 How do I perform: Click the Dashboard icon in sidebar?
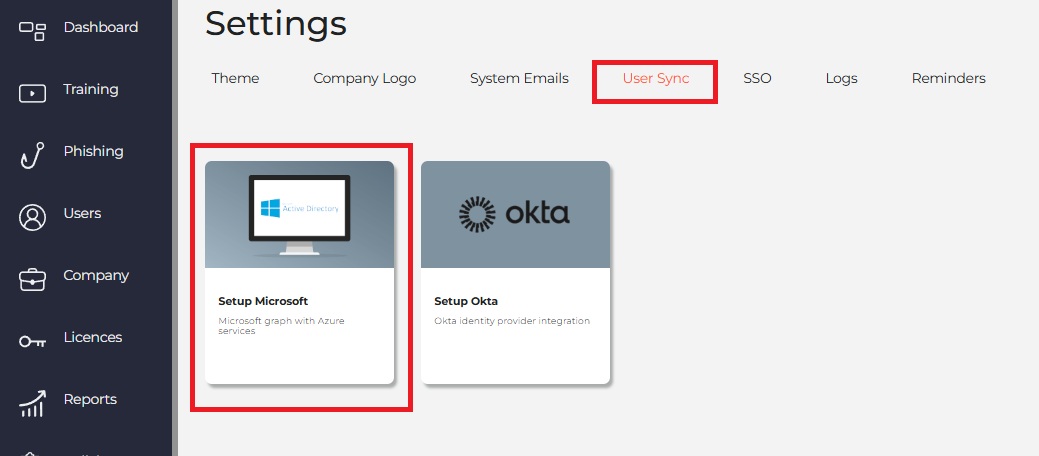pos(32,30)
